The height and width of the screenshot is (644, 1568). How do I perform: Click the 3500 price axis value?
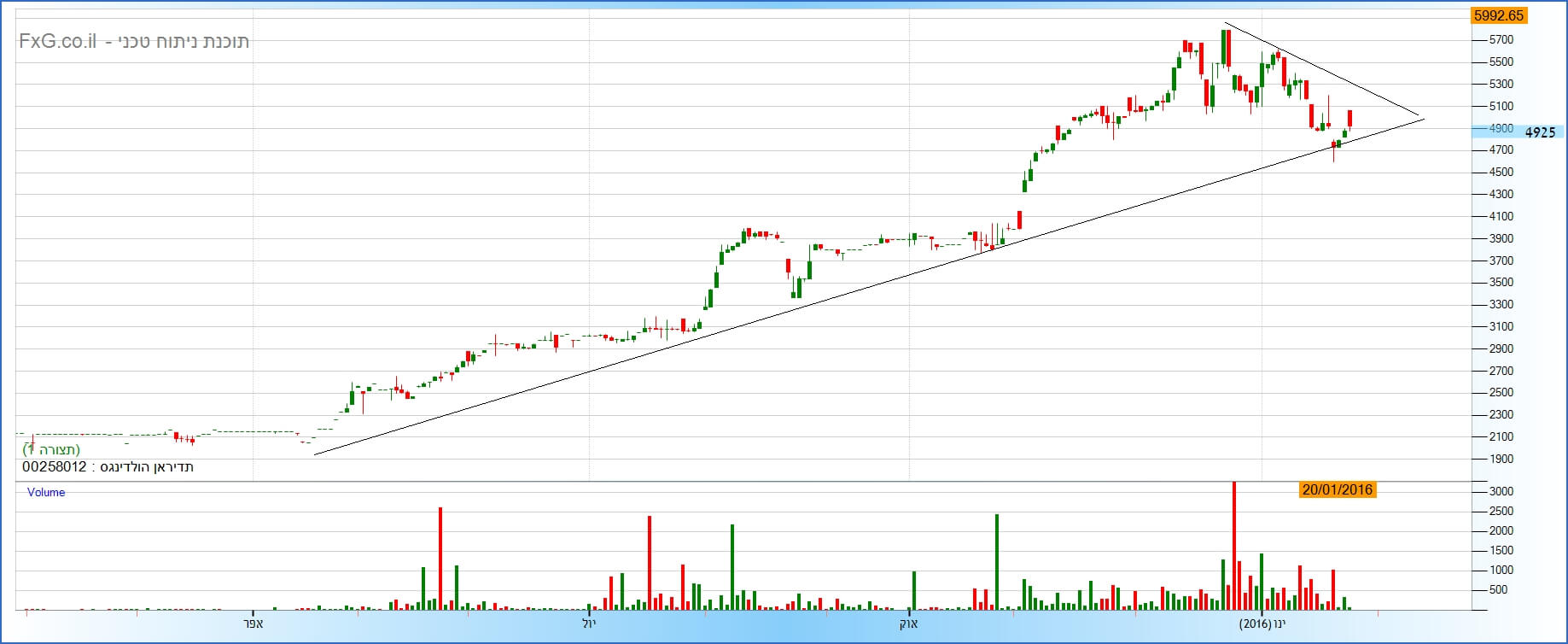pyautogui.click(x=1501, y=283)
